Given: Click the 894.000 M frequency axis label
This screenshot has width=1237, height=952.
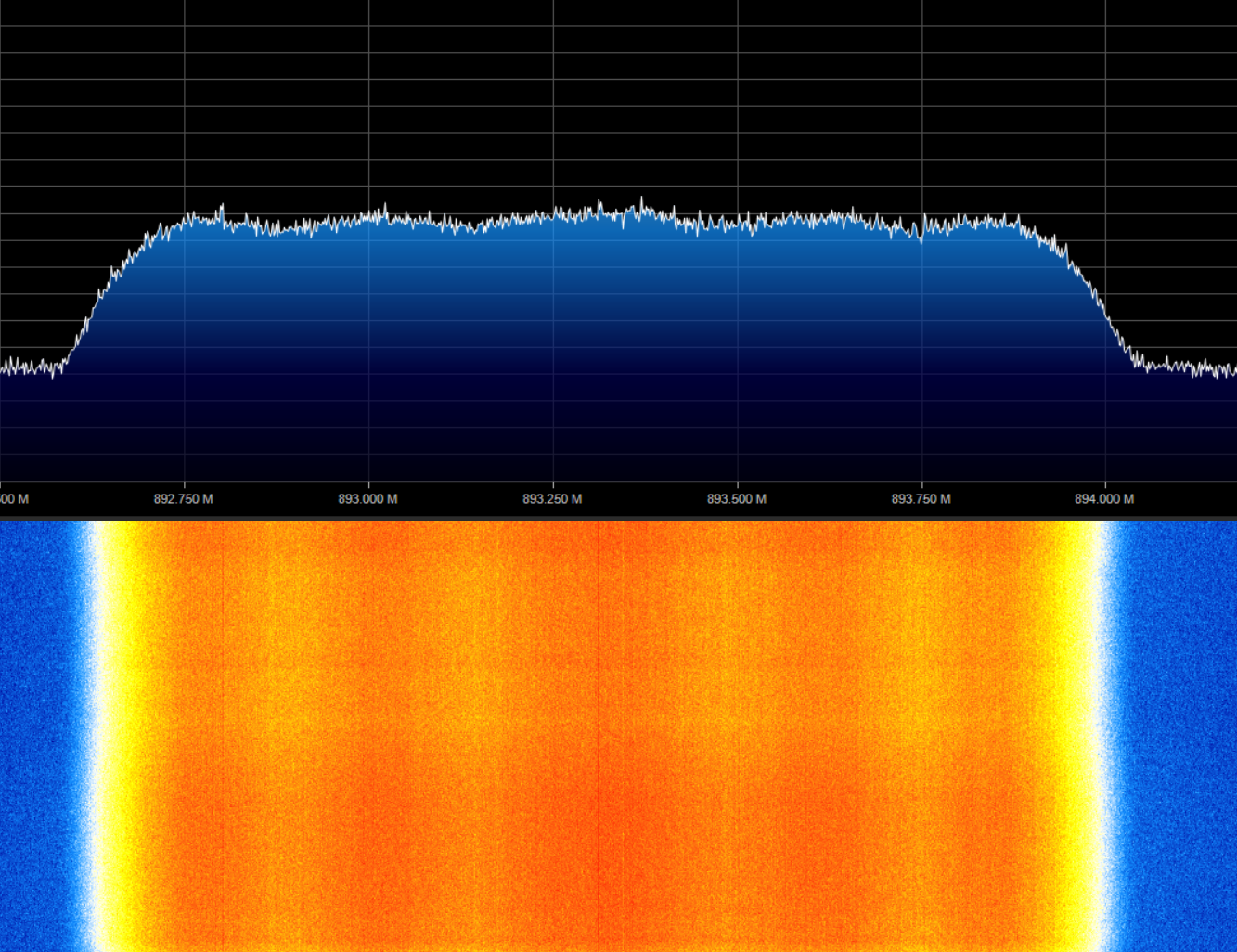Looking at the screenshot, I should click(1104, 499).
